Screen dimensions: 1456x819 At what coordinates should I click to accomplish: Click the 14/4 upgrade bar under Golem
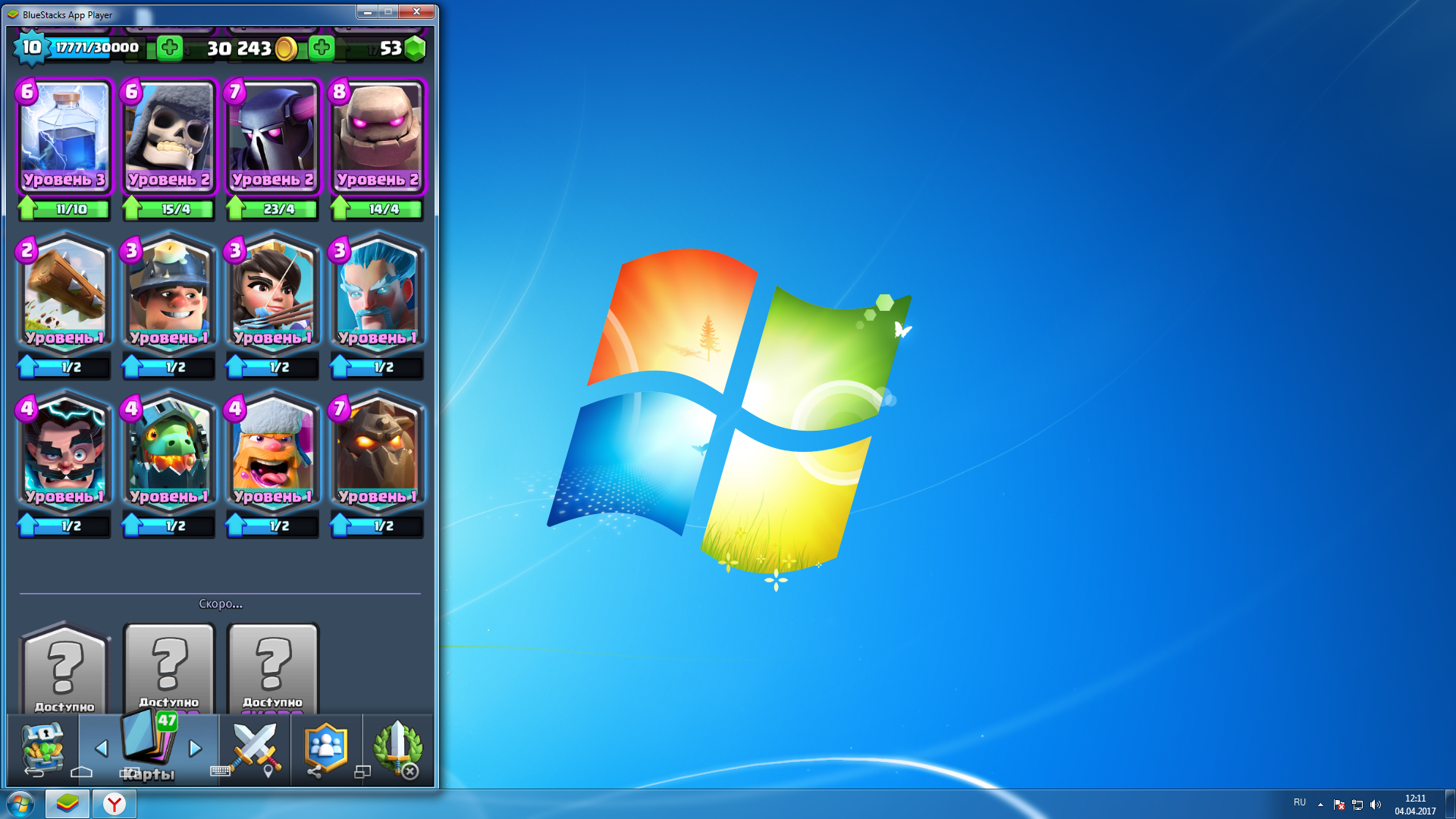[377, 209]
